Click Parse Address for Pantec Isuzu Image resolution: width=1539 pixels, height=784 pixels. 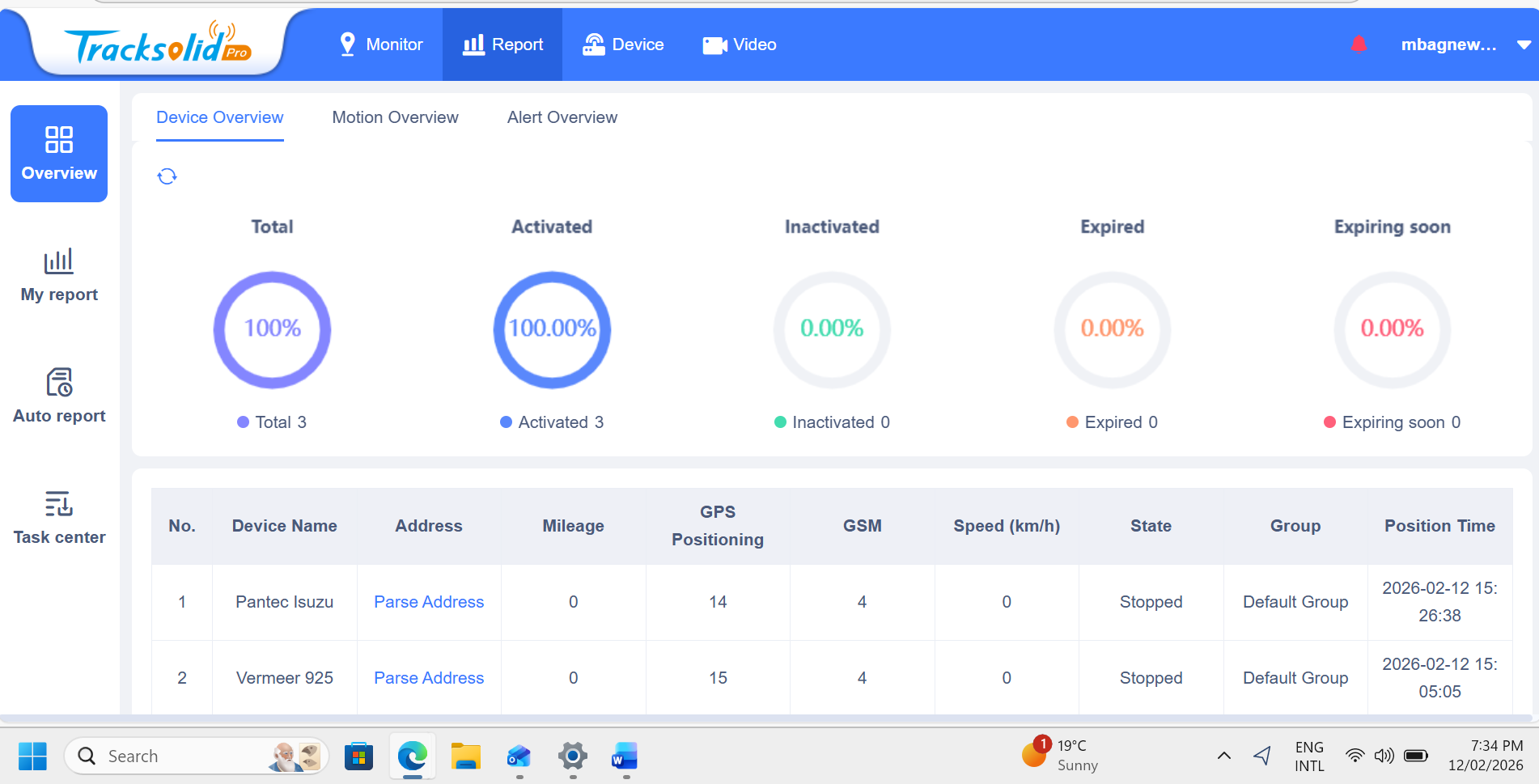pos(429,602)
